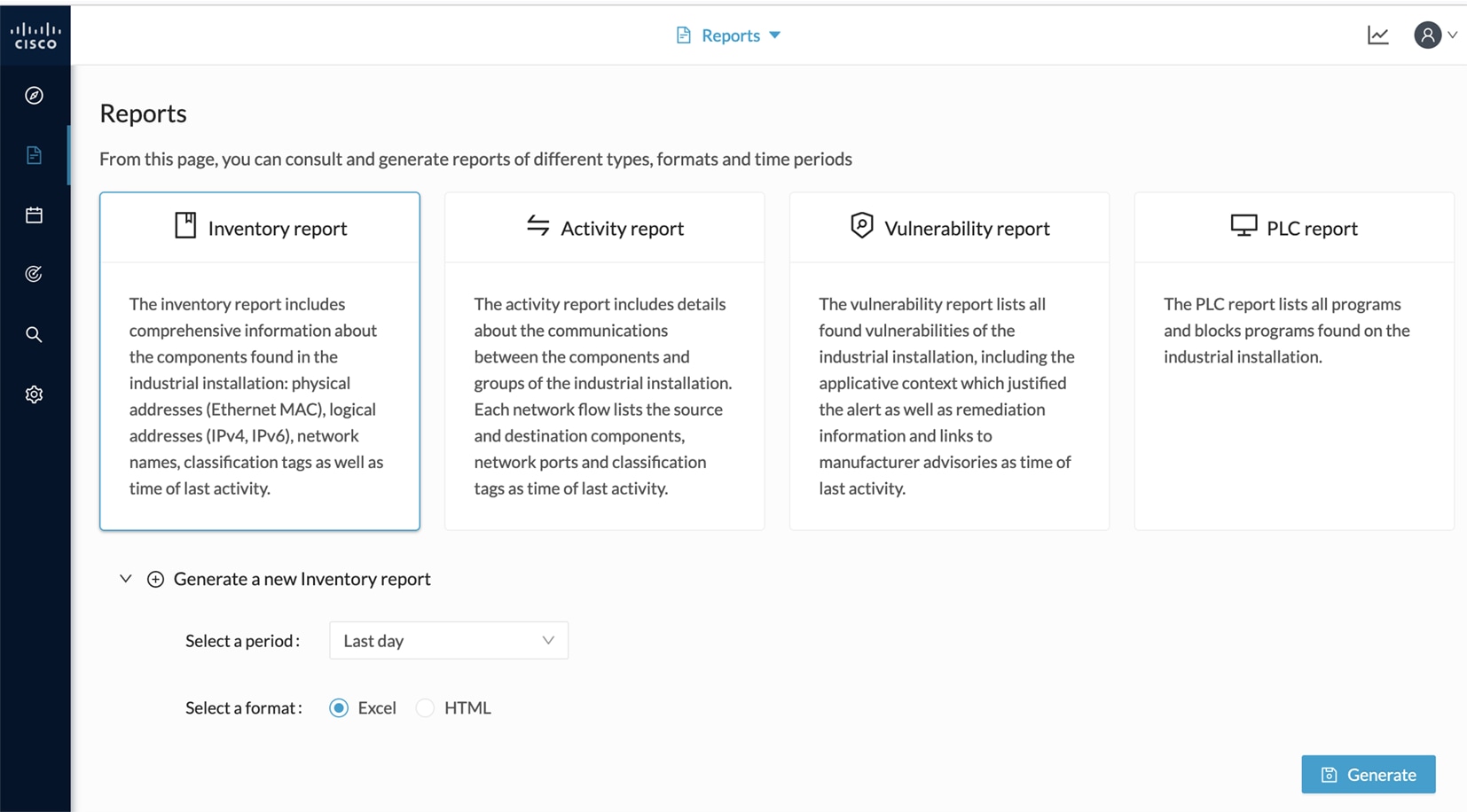This screenshot has height=812, width=1467.
Task: Open the user account menu chevron
Action: [x=1452, y=35]
